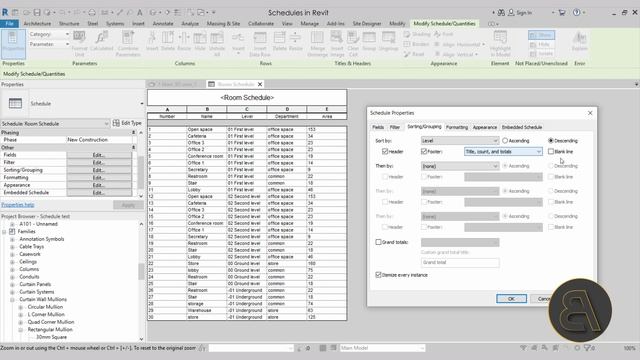Toggle Footer checkbox under Sort by
The width and height of the screenshot is (640, 360).
click(x=424, y=151)
